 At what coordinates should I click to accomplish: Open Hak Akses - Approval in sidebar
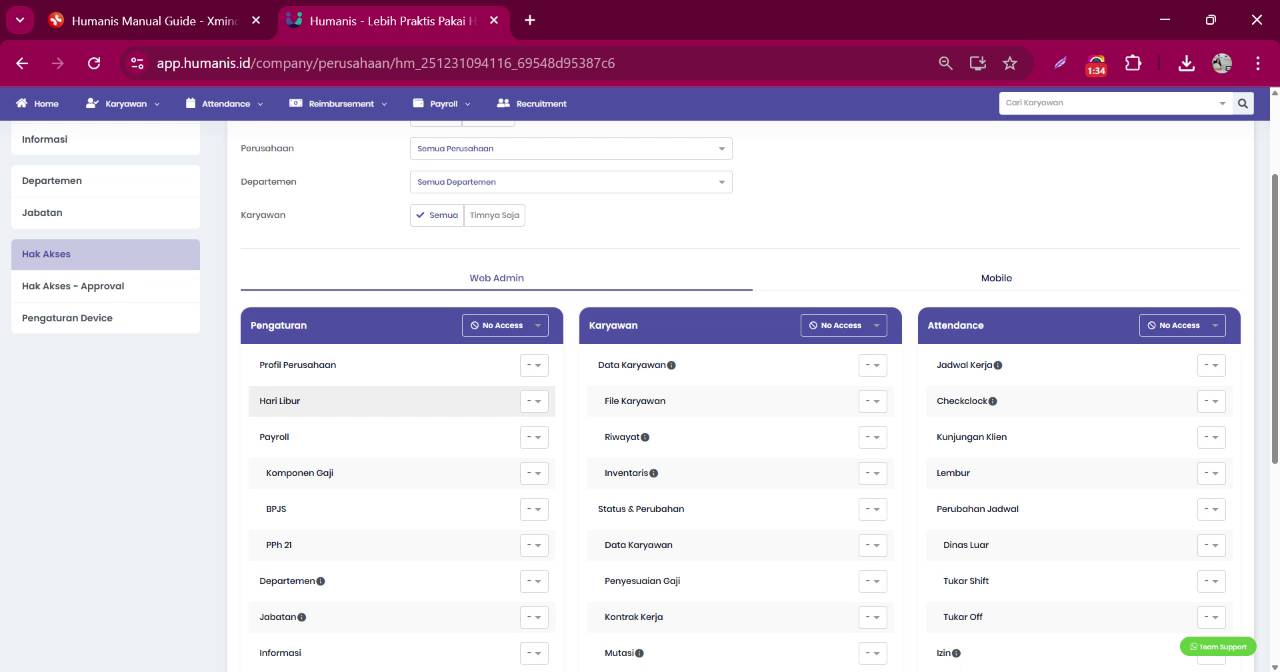click(105, 286)
